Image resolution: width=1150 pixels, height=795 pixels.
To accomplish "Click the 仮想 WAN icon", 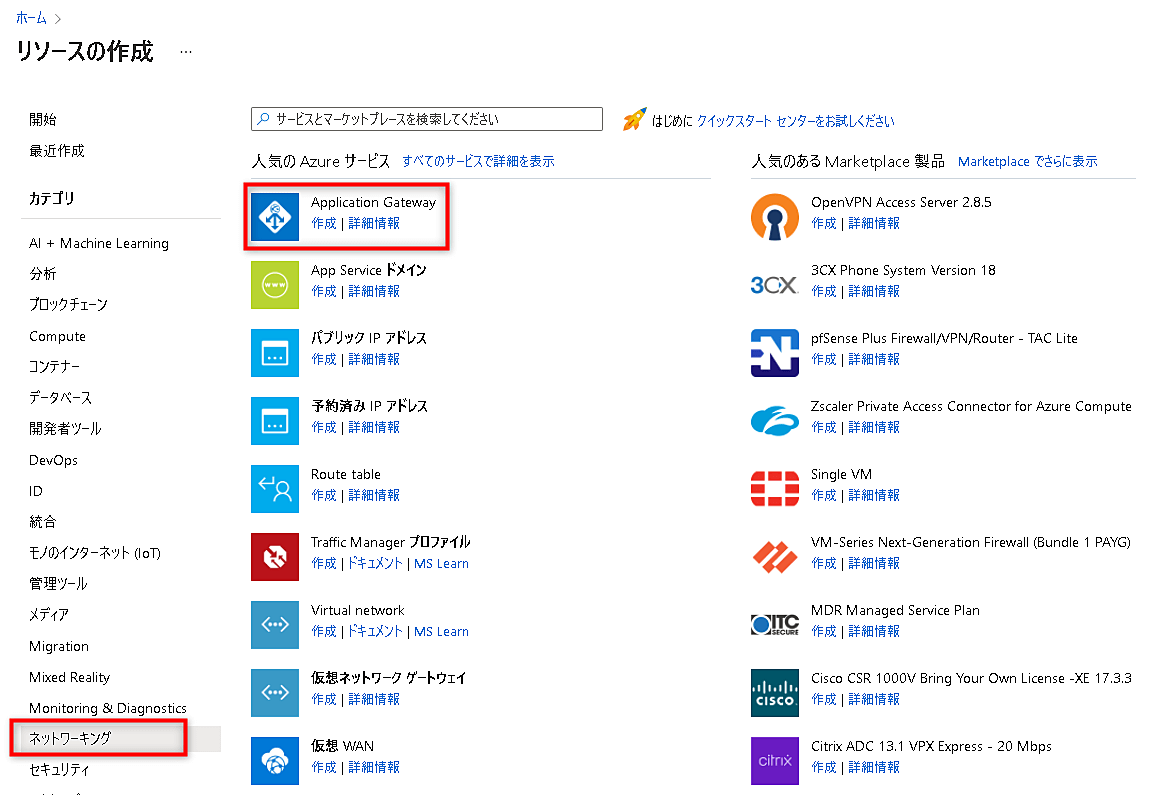I will 275,761.
